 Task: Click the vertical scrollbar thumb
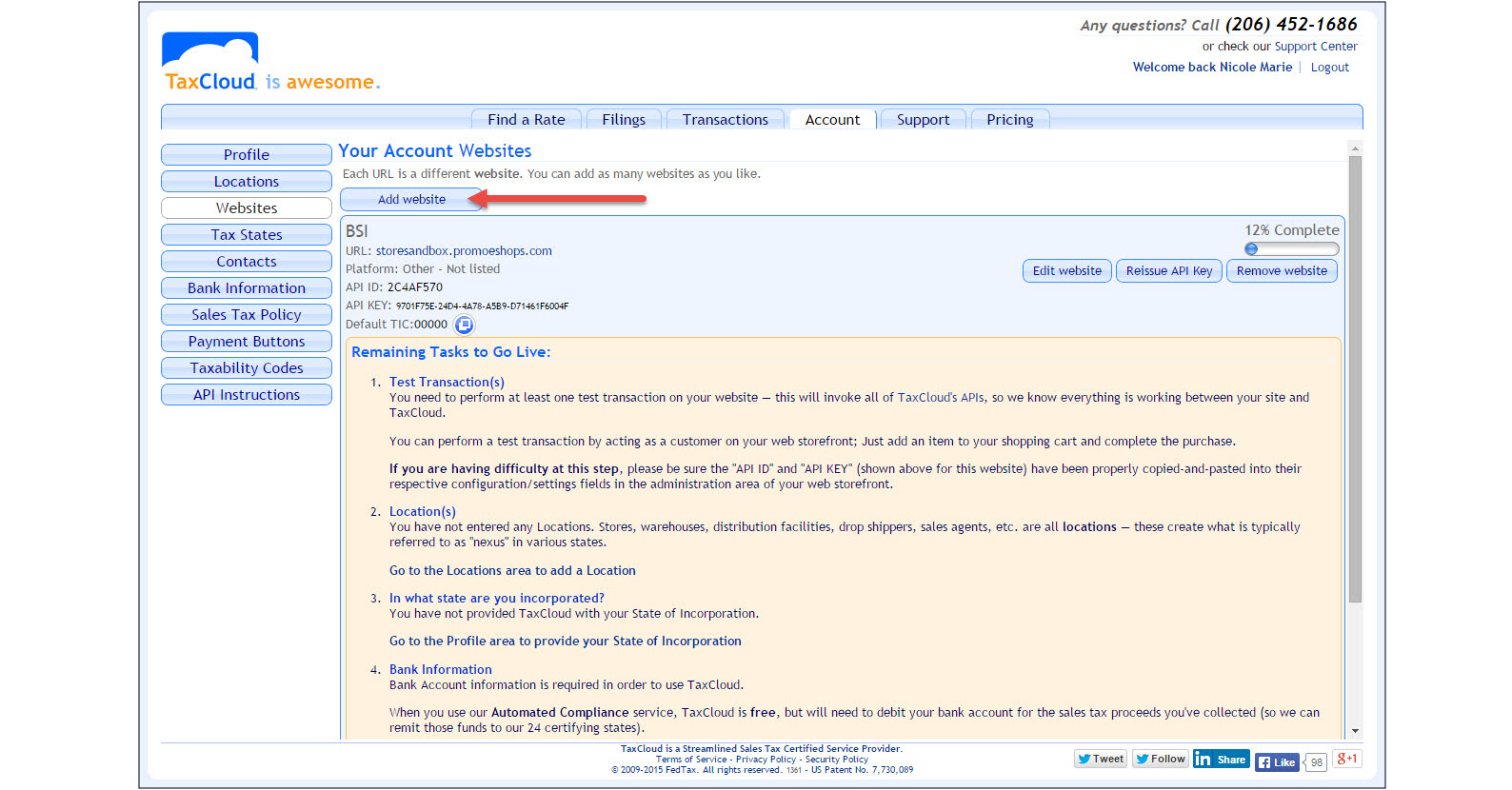point(1355,379)
